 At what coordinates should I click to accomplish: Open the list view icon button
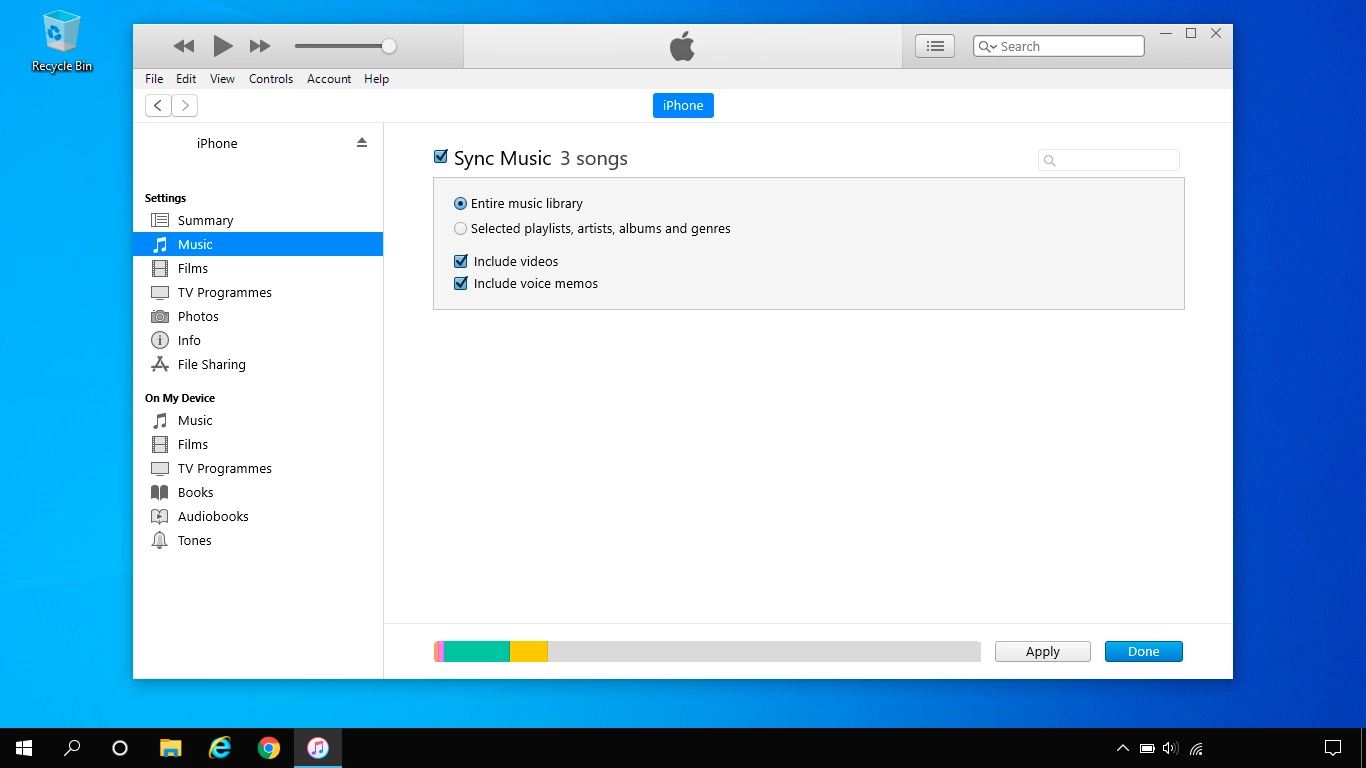[935, 46]
